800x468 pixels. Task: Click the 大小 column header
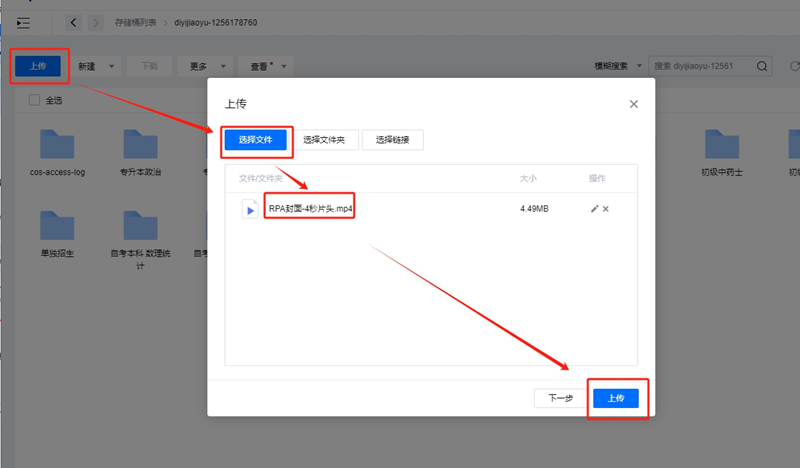tap(528, 178)
